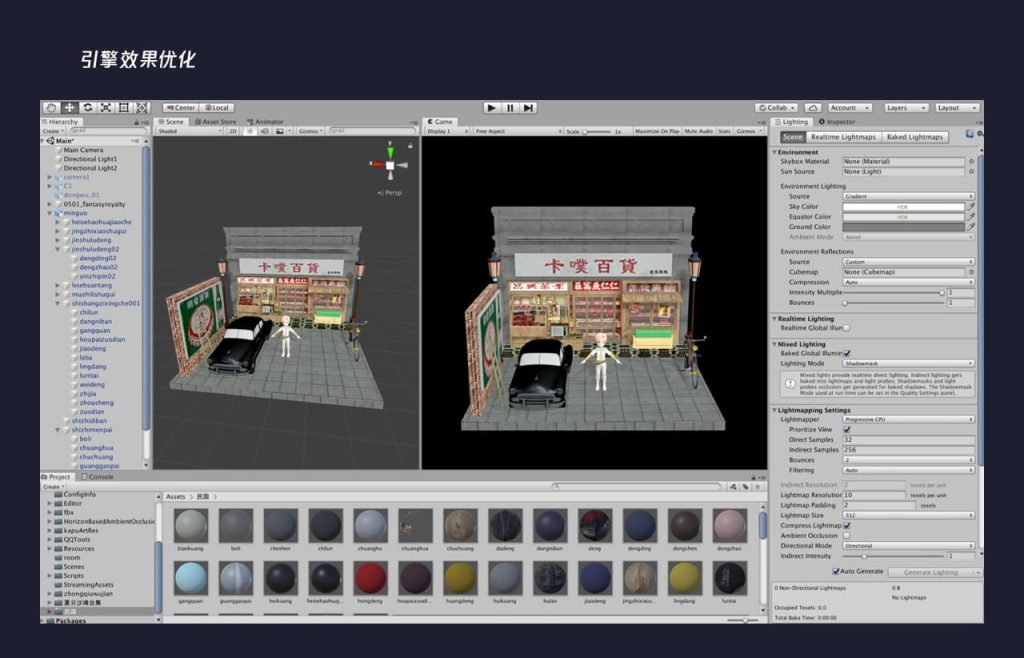Click the Pause button
1024x658 pixels.
(x=510, y=108)
